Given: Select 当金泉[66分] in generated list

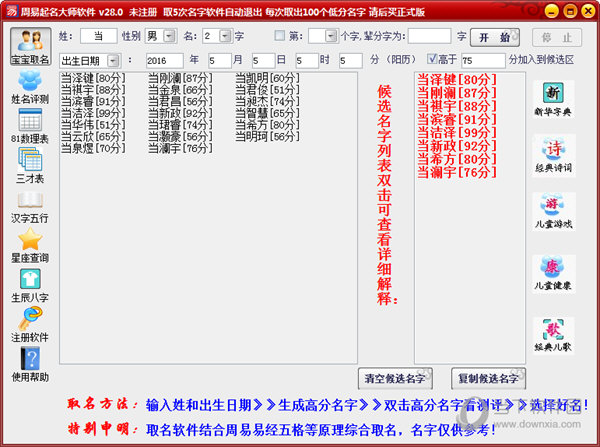Looking at the screenshot, I should click(180, 90).
